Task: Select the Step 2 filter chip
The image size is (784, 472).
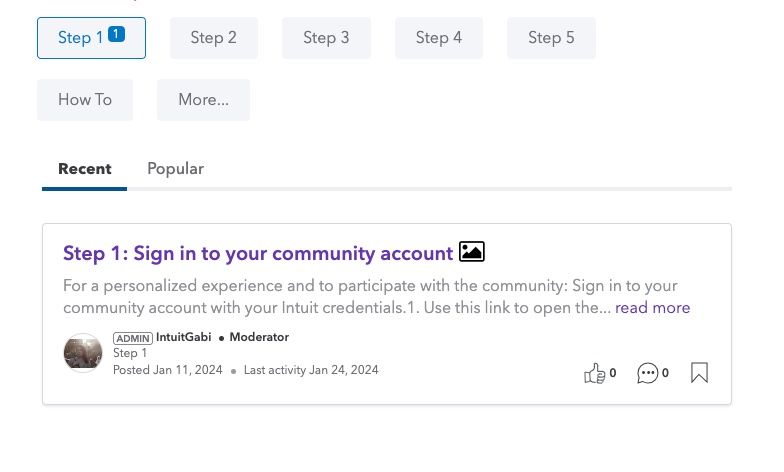Action: tap(214, 38)
